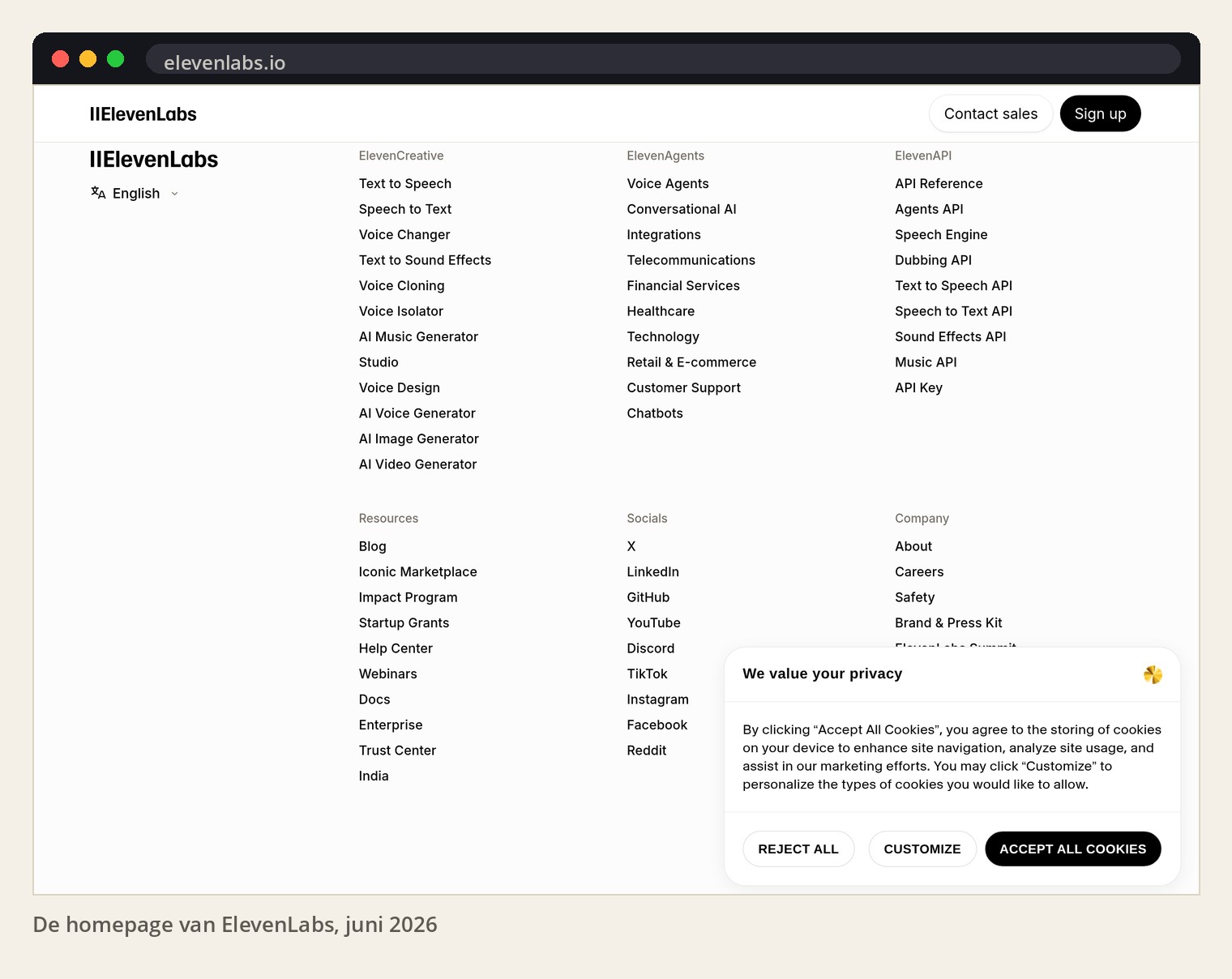Viewport: 1232px width, 979px height.
Task: Open AI Music Generator
Action: 418,337
